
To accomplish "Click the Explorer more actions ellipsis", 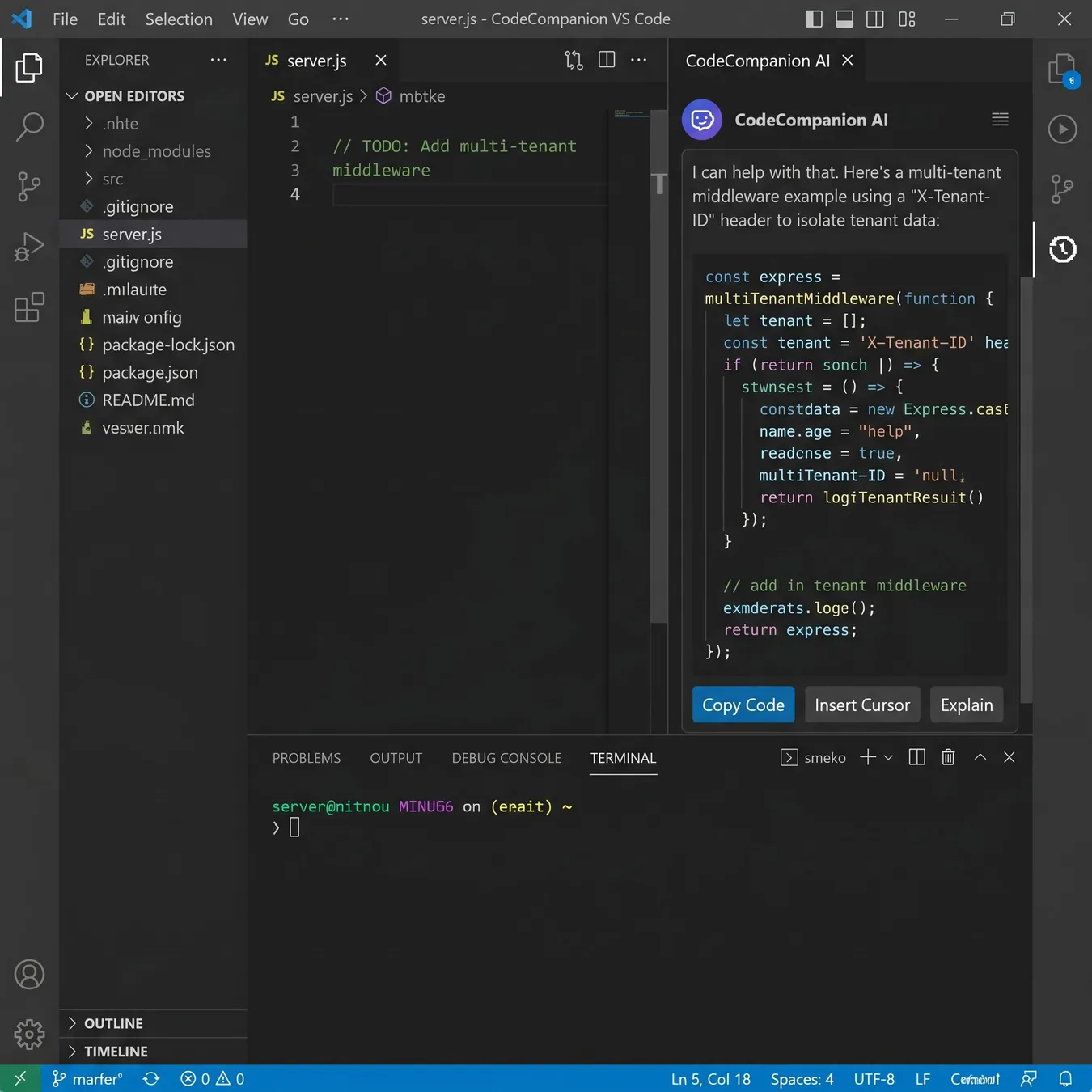I will click(218, 60).
